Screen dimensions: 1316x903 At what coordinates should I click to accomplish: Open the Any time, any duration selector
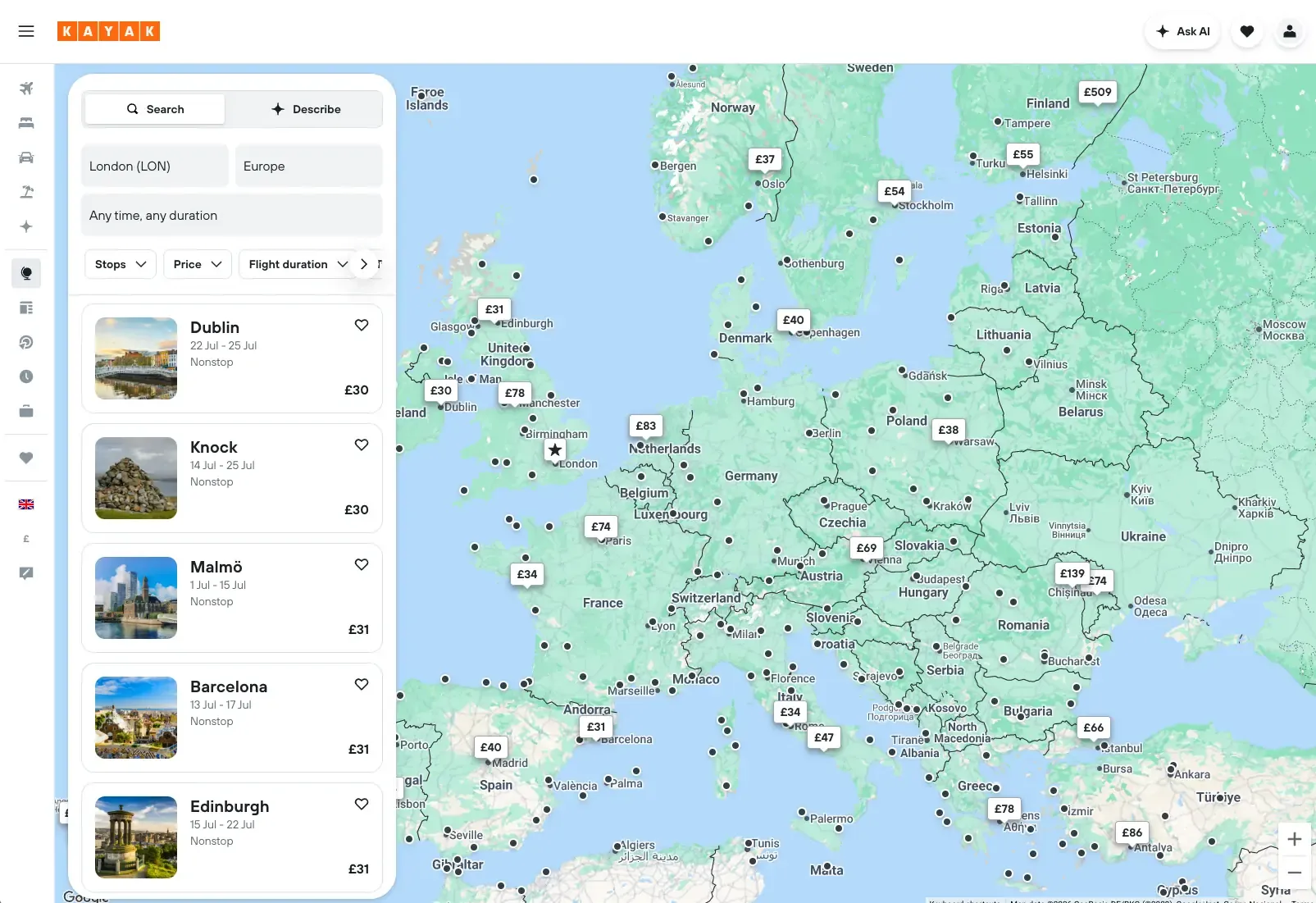coord(232,215)
